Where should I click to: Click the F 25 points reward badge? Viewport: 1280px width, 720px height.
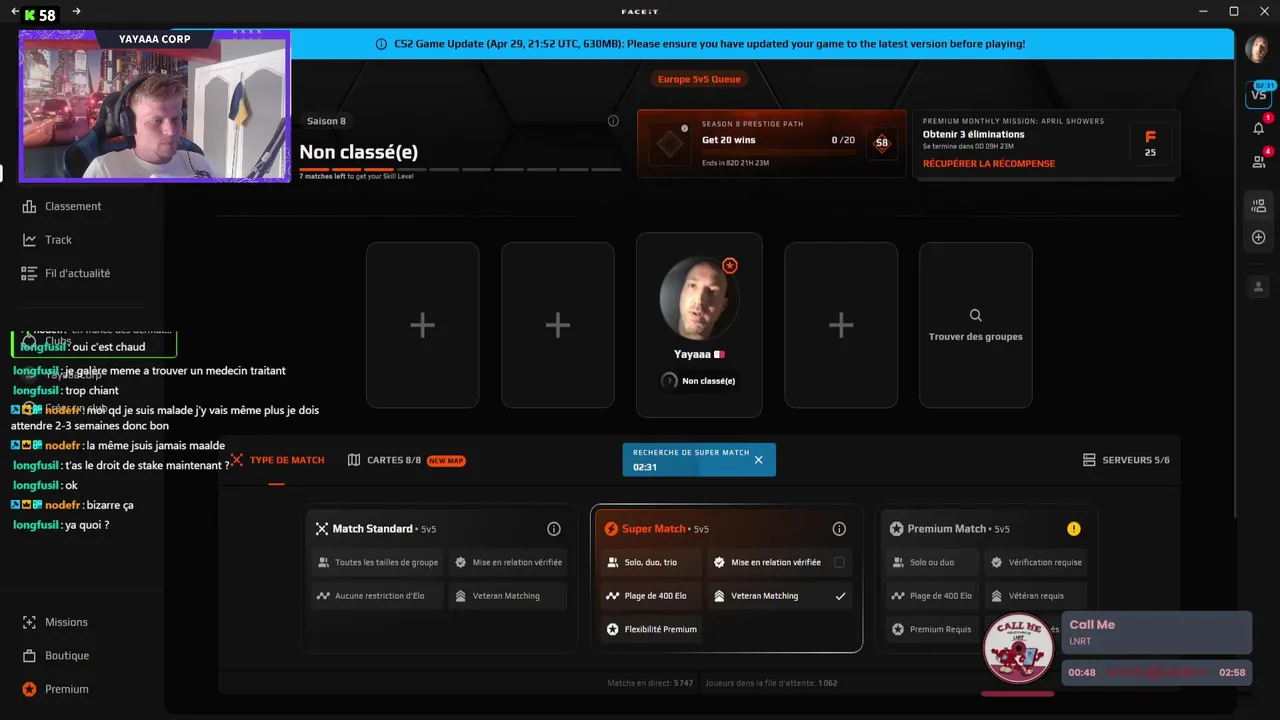tap(1150, 144)
